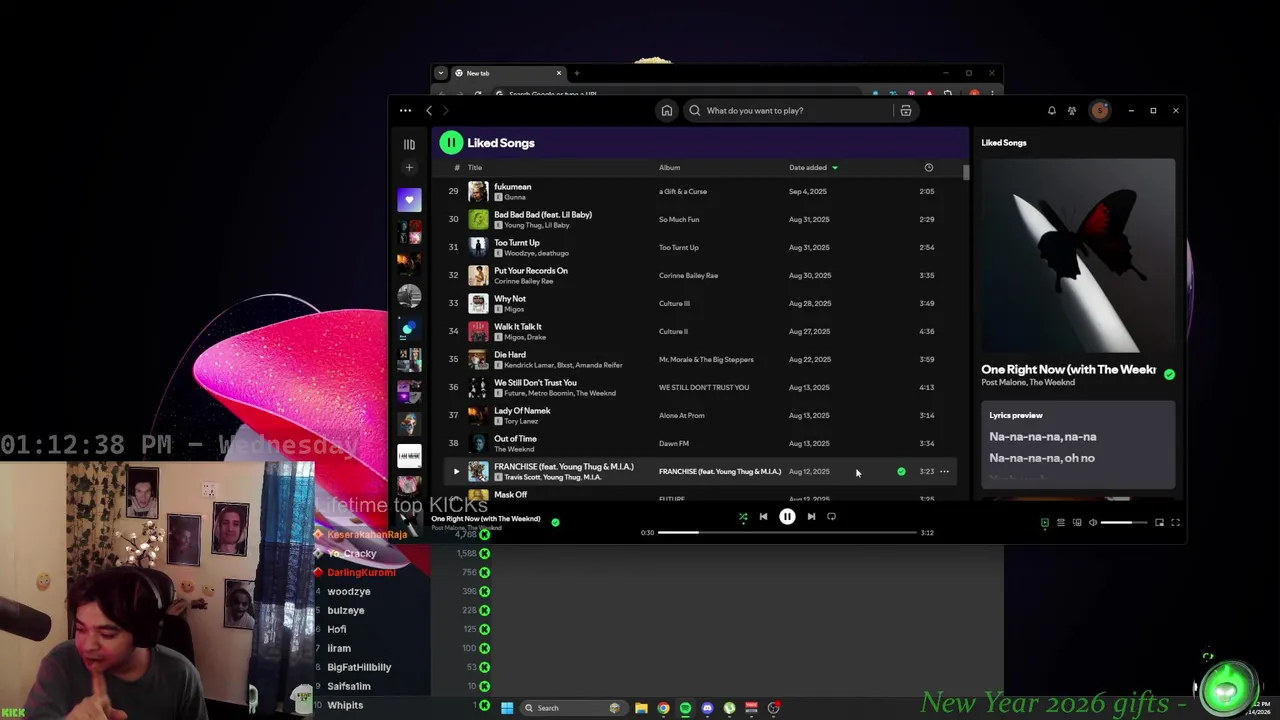Sort by the Title column header

475,168
